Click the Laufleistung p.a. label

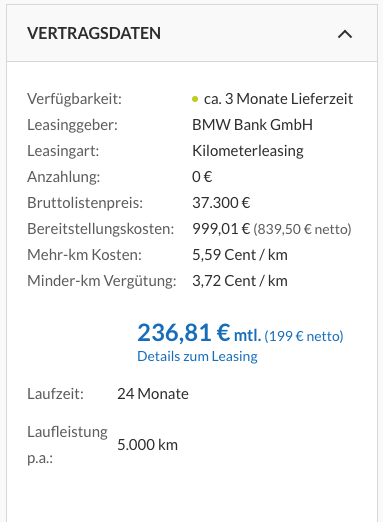point(67,445)
